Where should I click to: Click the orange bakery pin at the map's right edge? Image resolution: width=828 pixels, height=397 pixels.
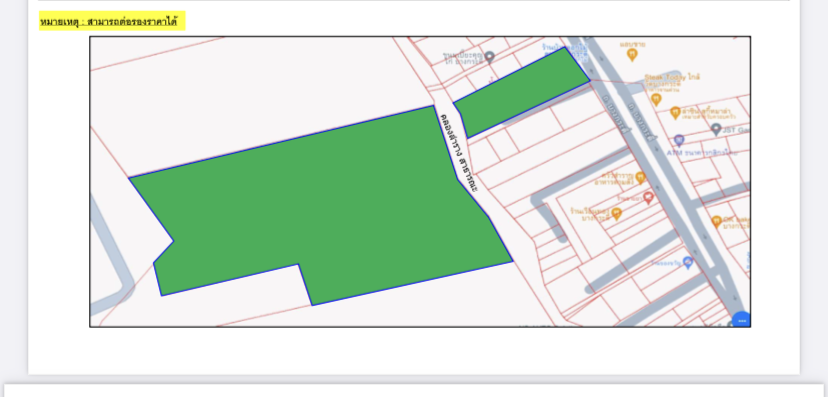click(x=716, y=222)
